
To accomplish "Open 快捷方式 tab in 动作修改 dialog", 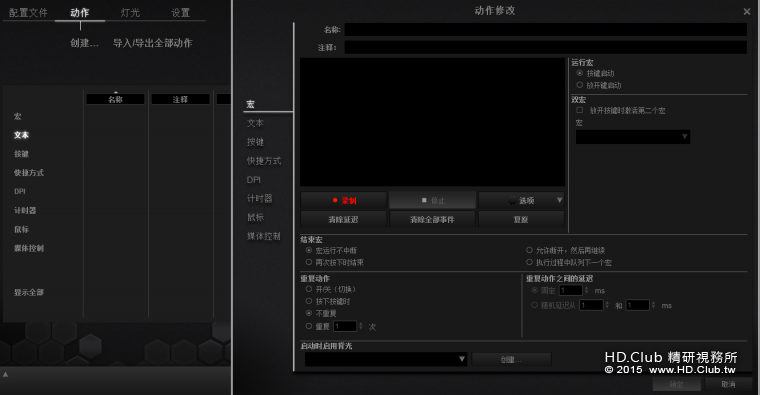I will [264, 161].
